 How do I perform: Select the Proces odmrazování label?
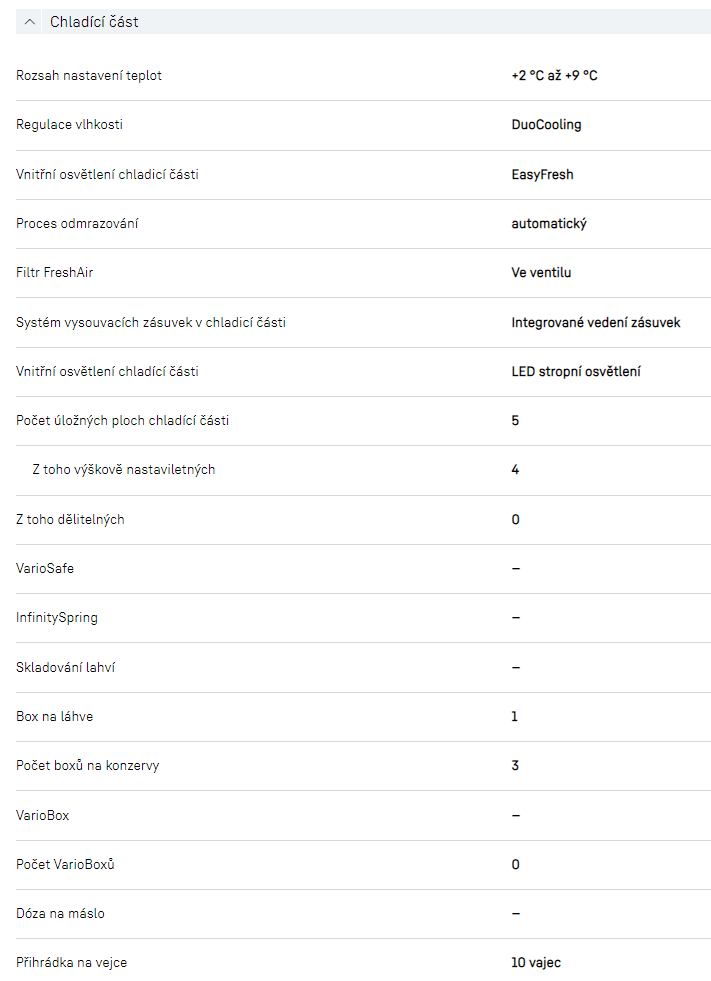77,223
